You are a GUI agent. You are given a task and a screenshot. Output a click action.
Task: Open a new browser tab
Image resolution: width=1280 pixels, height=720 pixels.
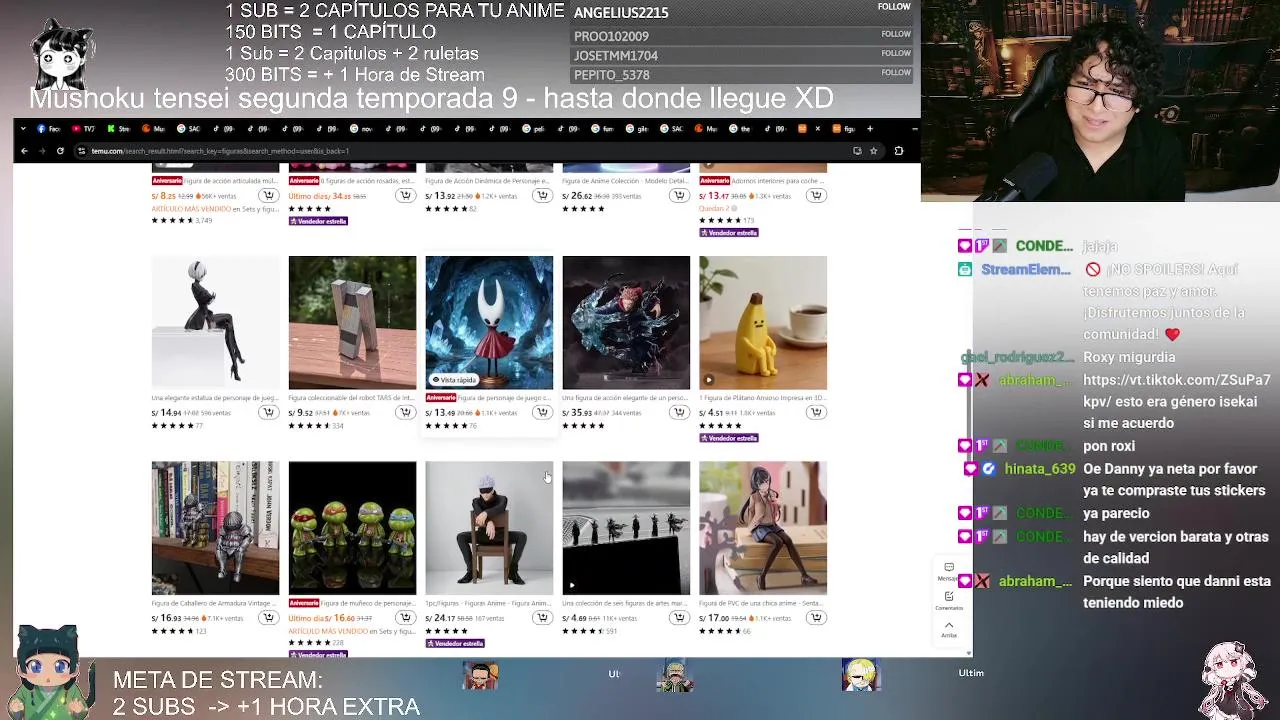pyautogui.click(x=870, y=129)
